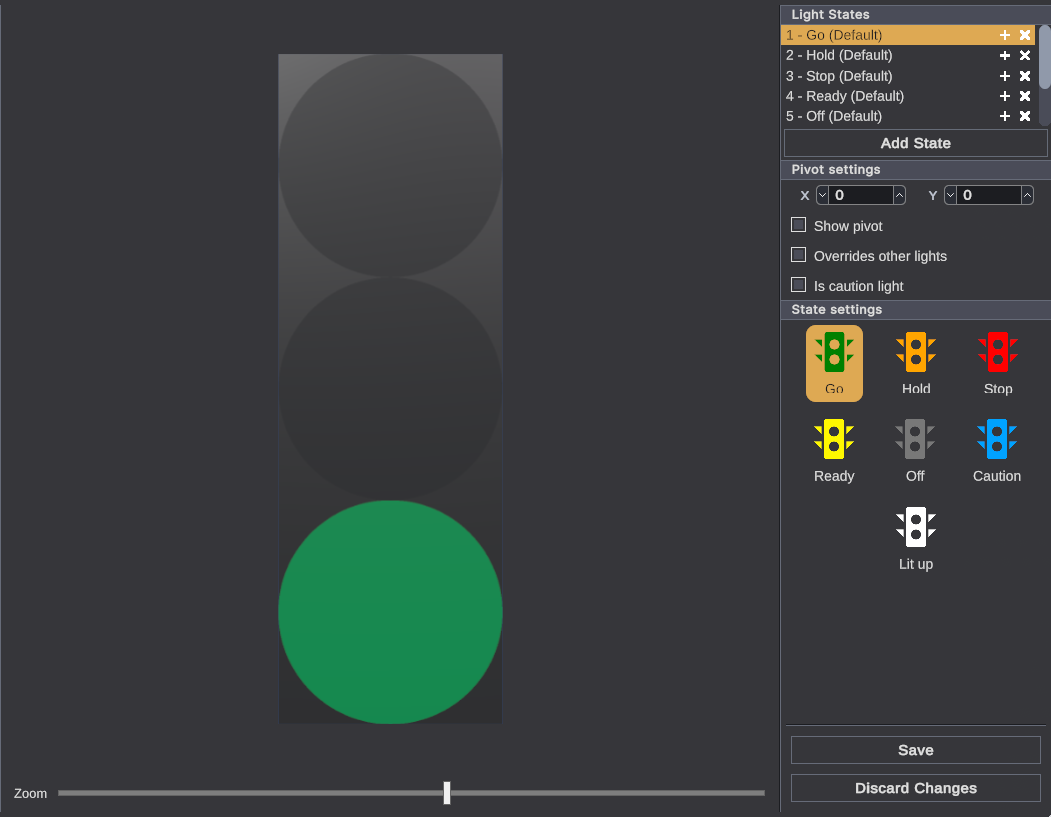Select the gray Off state icon
Viewport: 1051px width, 817px height.
pos(915,440)
